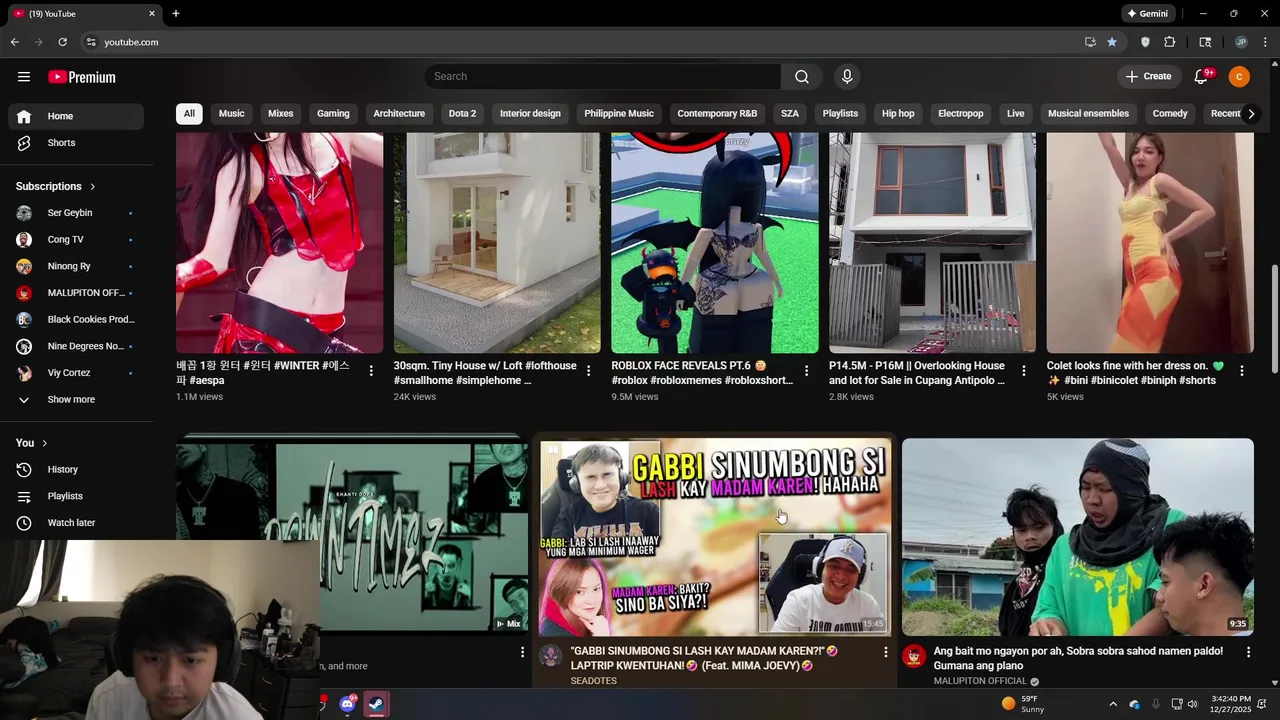Open Steam from the taskbar
The image size is (1280, 720).
point(376,704)
